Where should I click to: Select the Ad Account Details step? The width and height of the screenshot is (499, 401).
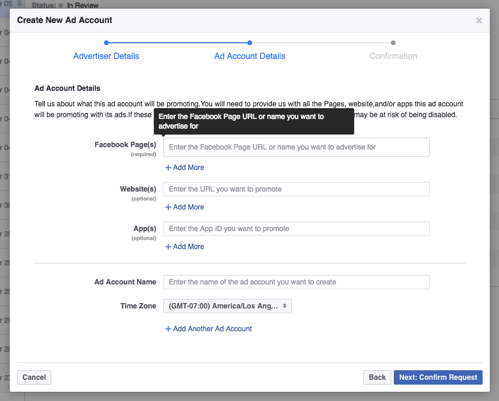coord(250,56)
